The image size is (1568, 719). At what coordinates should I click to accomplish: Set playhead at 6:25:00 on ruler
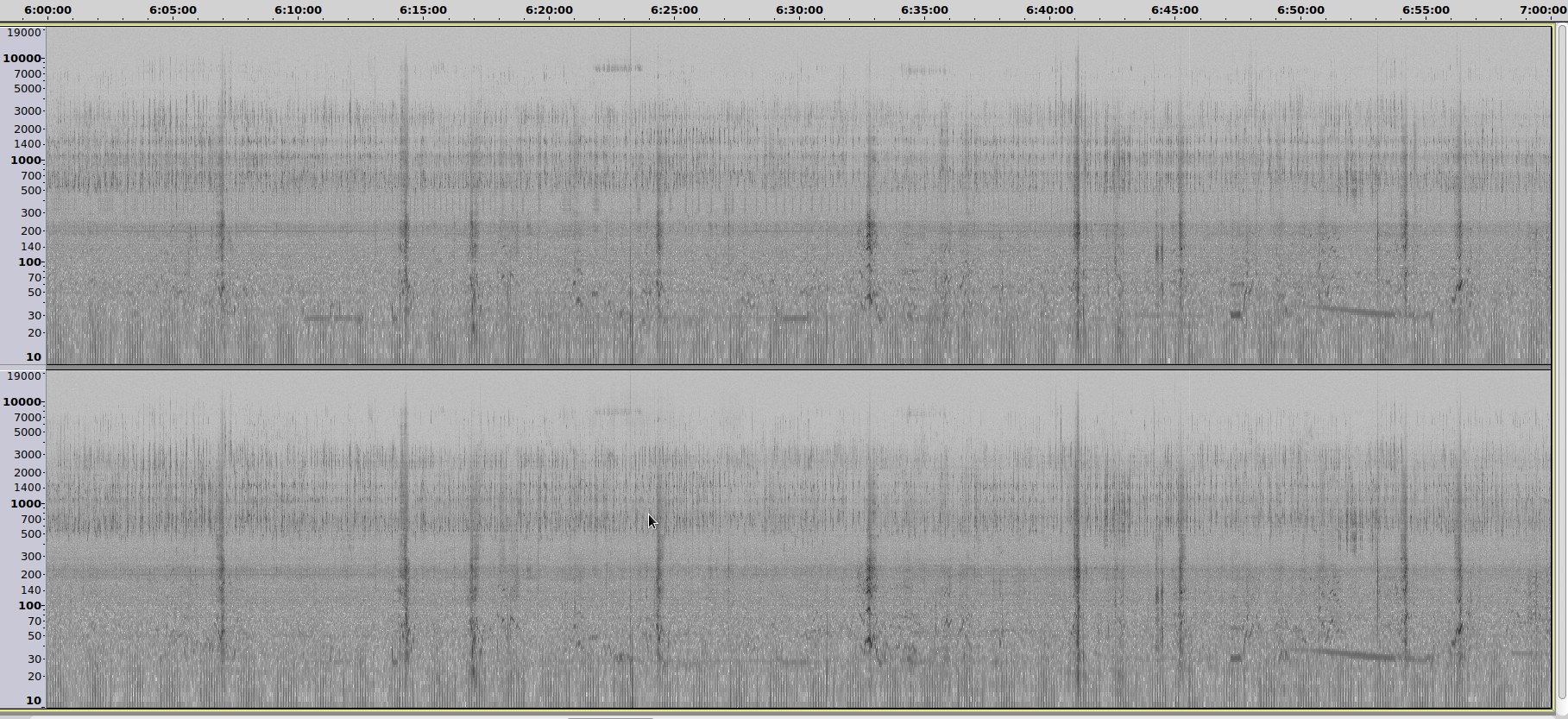click(674, 10)
